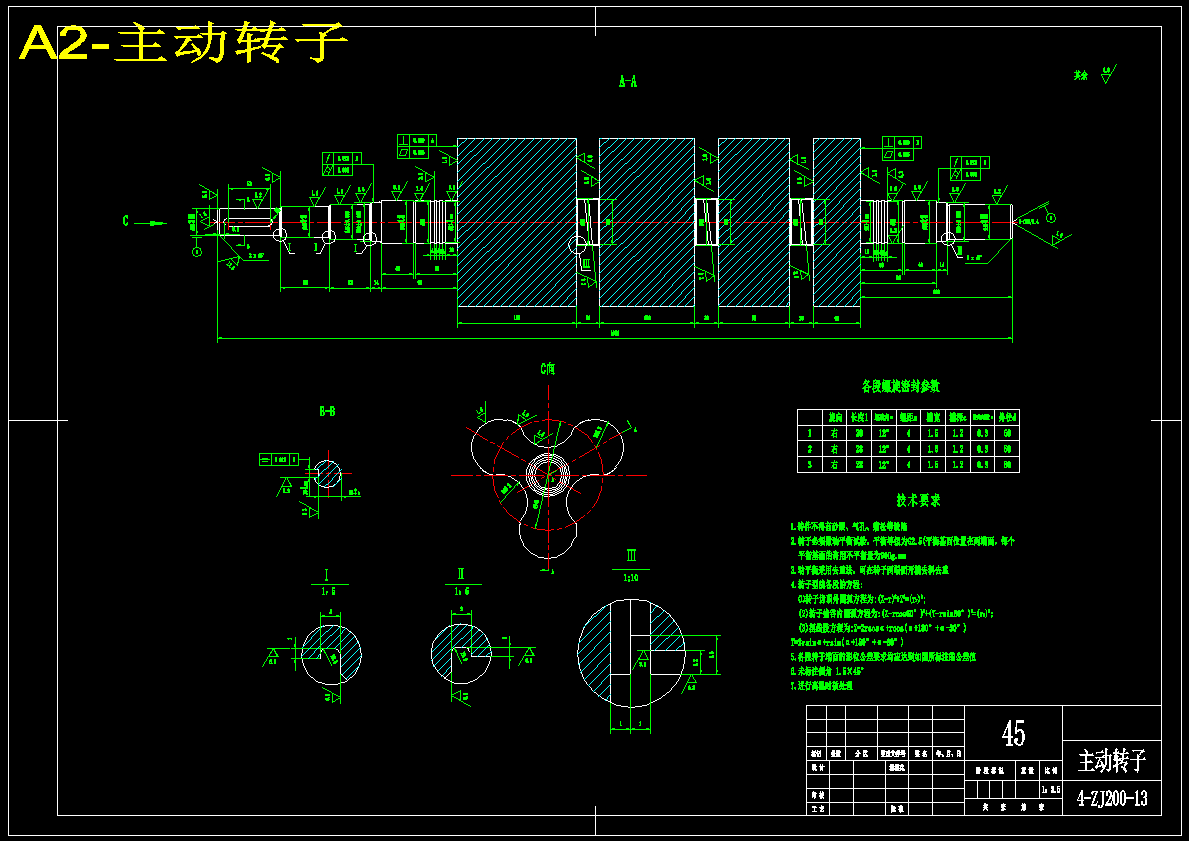Select the "B-B" section label
The height and width of the screenshot is (841, 1189).
[x=327, y=412]
